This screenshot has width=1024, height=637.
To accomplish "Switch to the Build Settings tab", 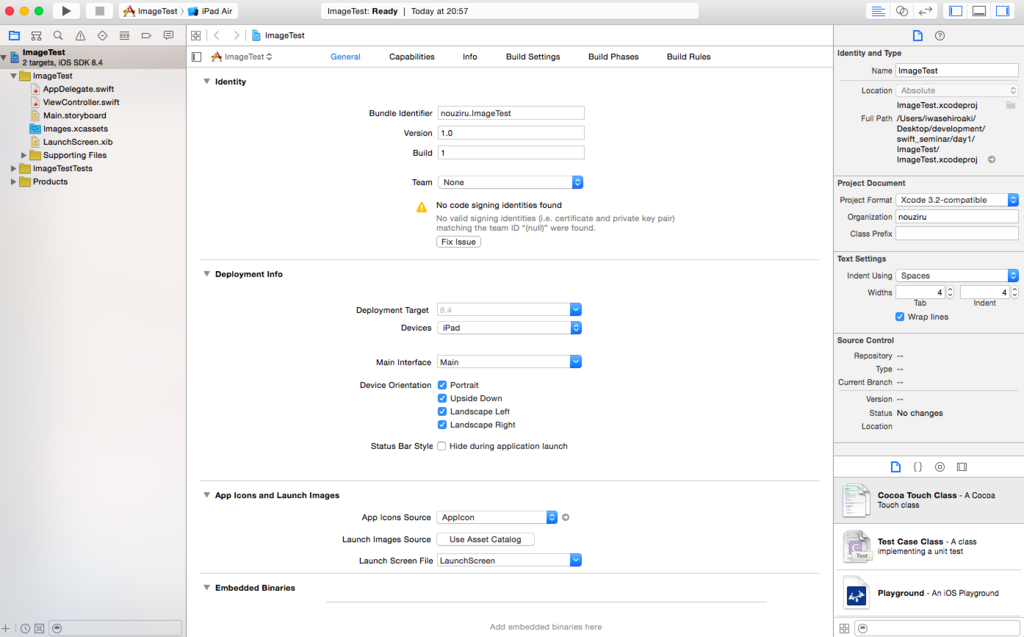I will 533,57.
